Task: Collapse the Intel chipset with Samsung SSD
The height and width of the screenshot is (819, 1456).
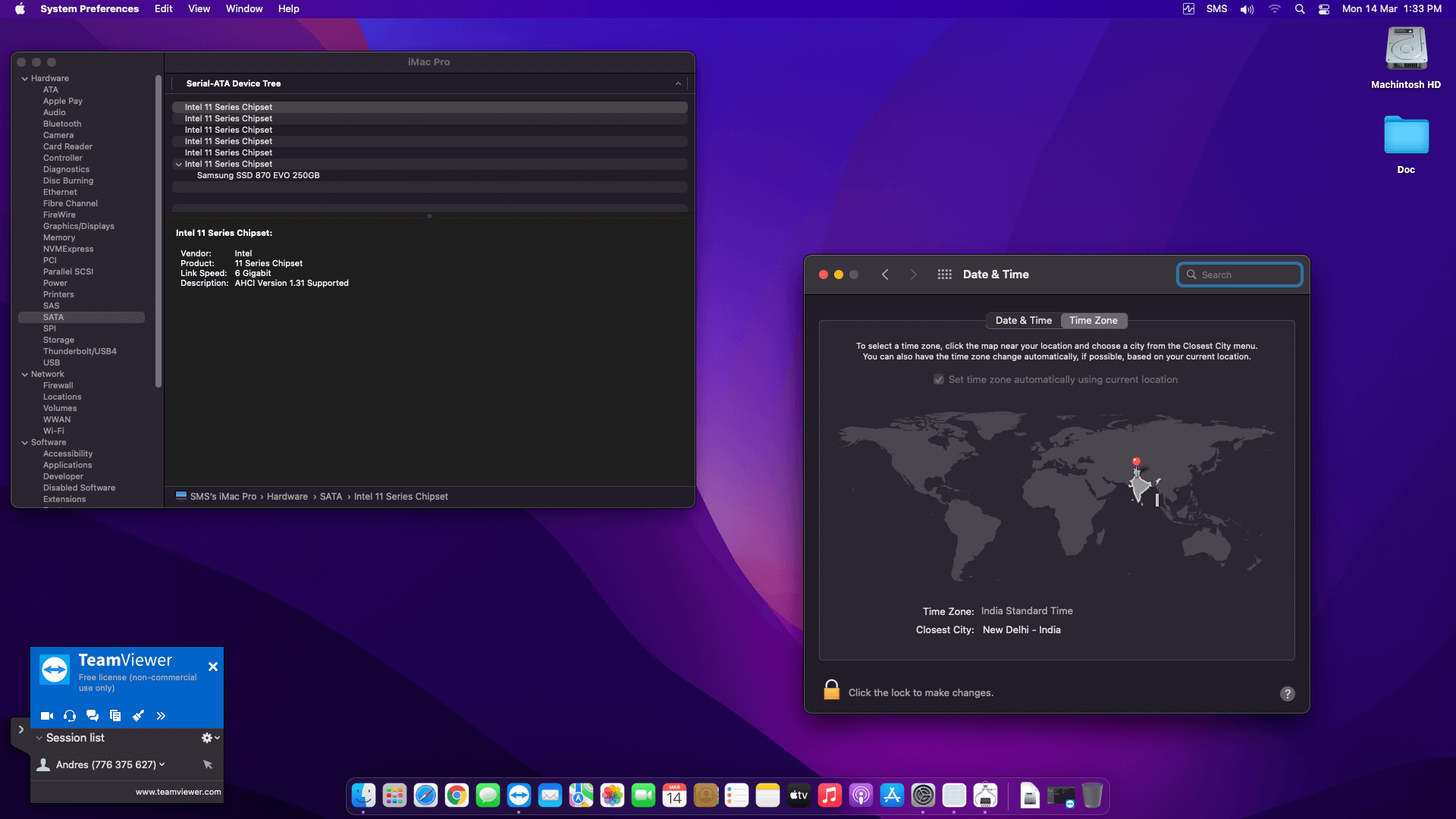Action: [x=179, y=164]
